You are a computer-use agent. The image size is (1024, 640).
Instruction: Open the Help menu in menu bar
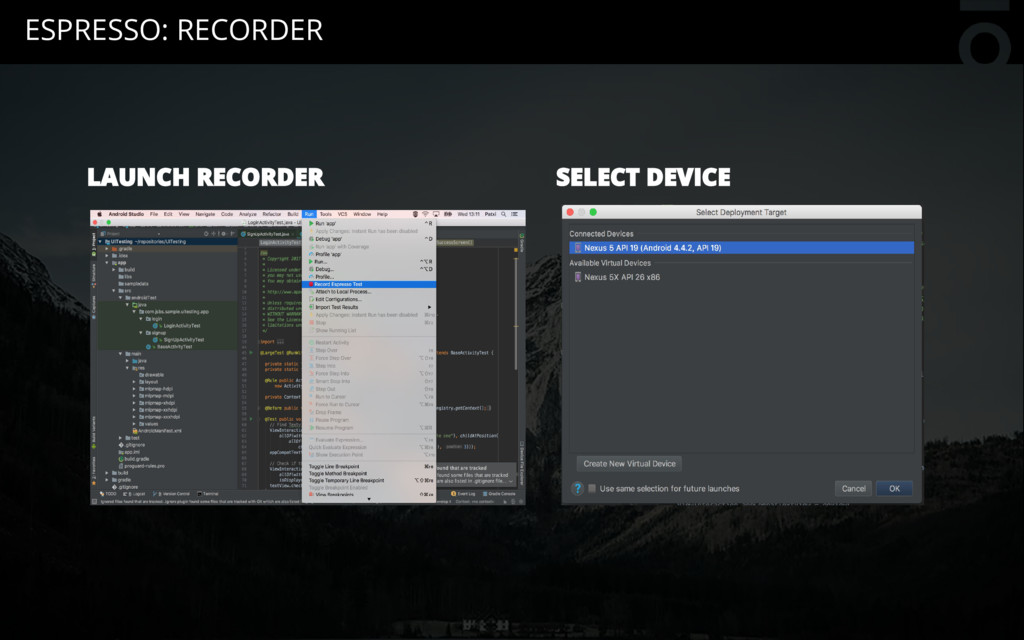coord(382,214)
